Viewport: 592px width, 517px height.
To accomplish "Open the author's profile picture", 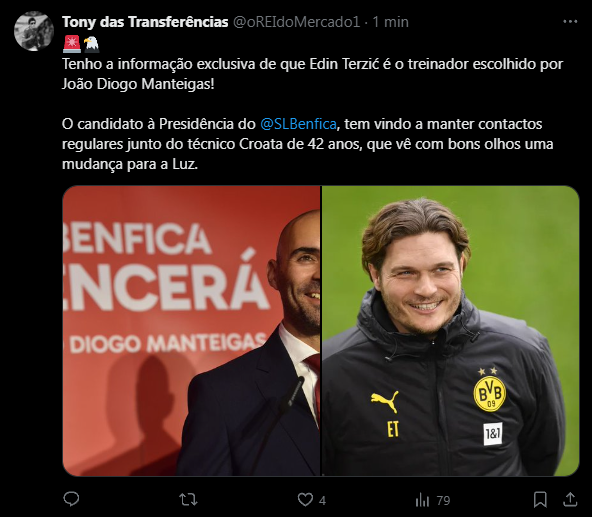I will click(34, 31).
